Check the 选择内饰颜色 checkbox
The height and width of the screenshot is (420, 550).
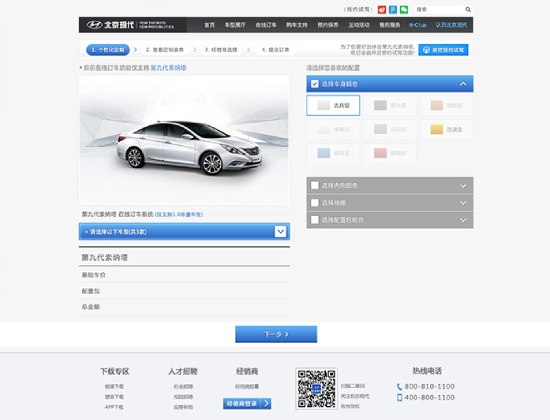pyautogui.click(x=315, y=185)
